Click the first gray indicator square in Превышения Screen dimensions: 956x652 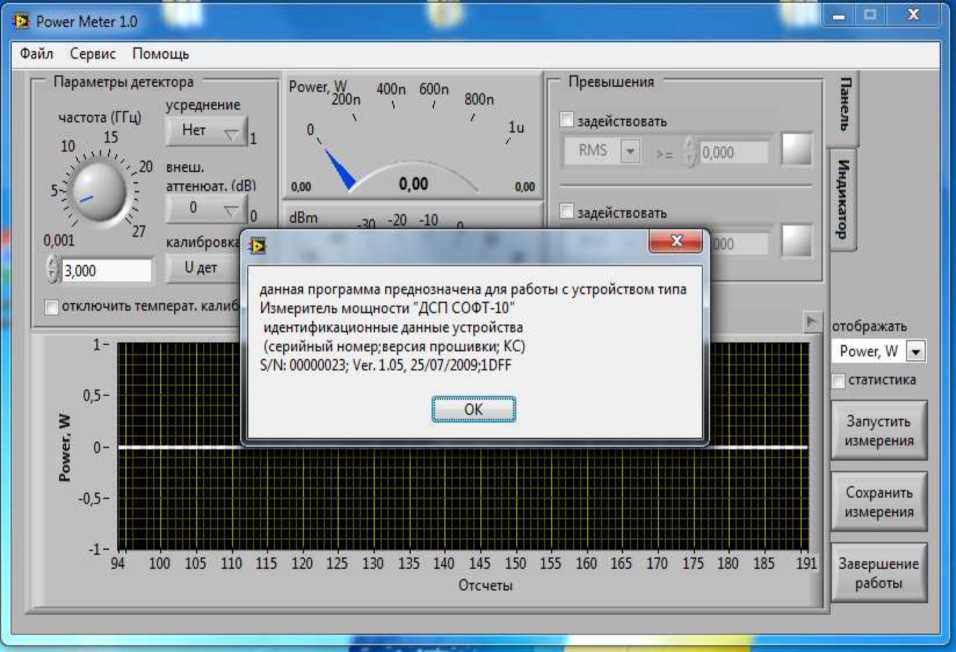(797, 151)
